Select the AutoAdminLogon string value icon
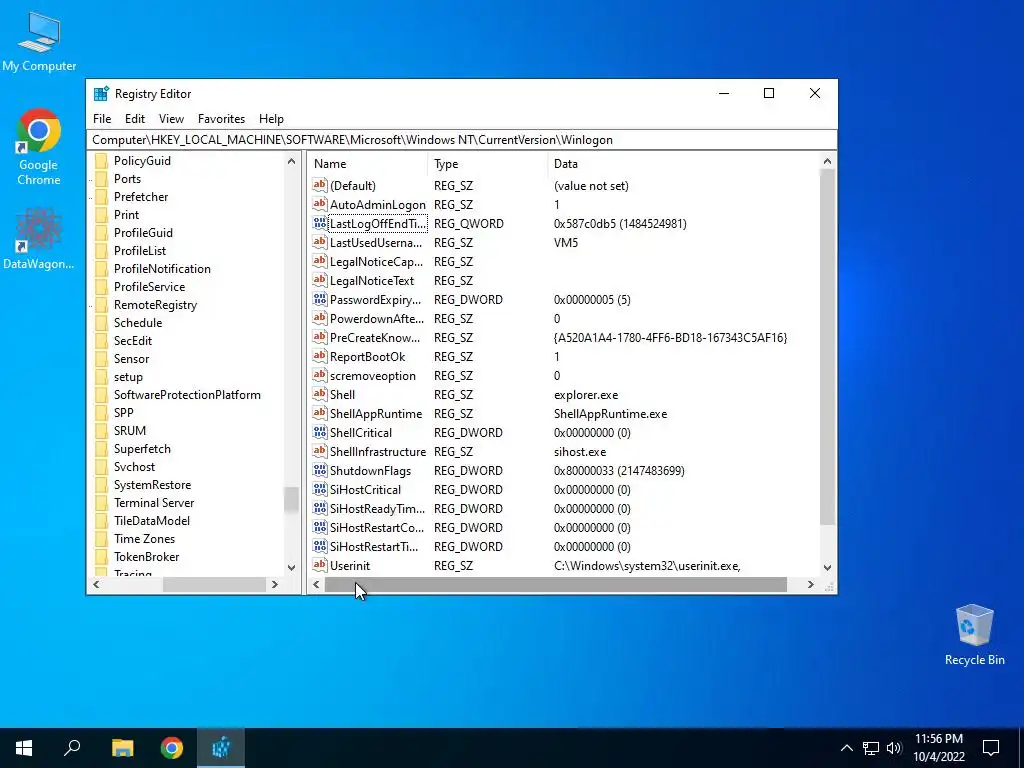 319,204
